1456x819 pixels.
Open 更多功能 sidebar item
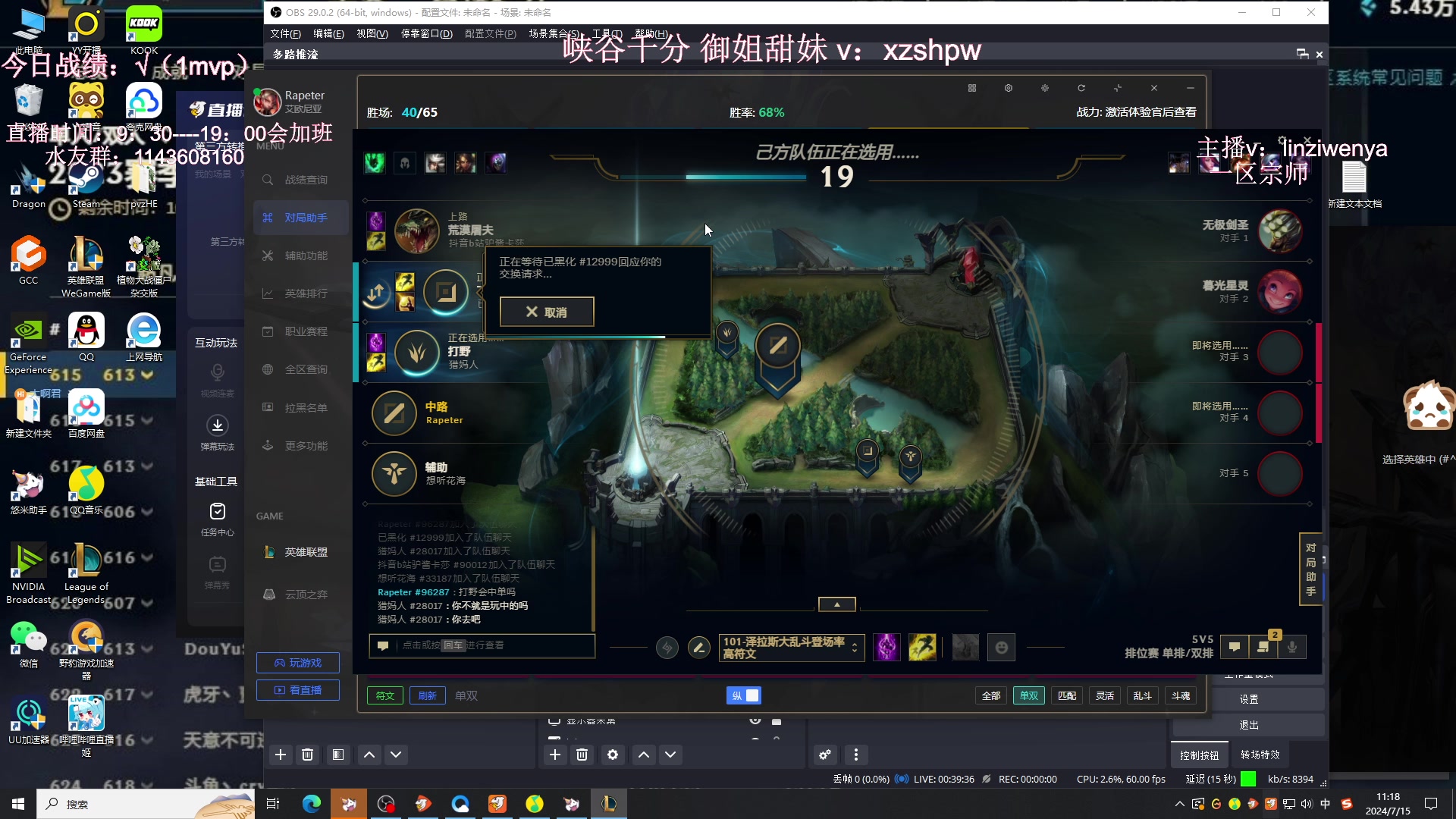[x=296, y=446]
